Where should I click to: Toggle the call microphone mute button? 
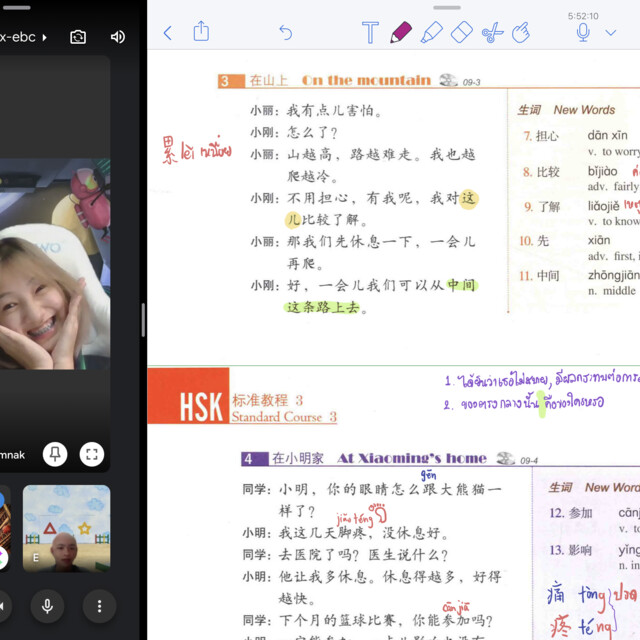tap(47, 606)
